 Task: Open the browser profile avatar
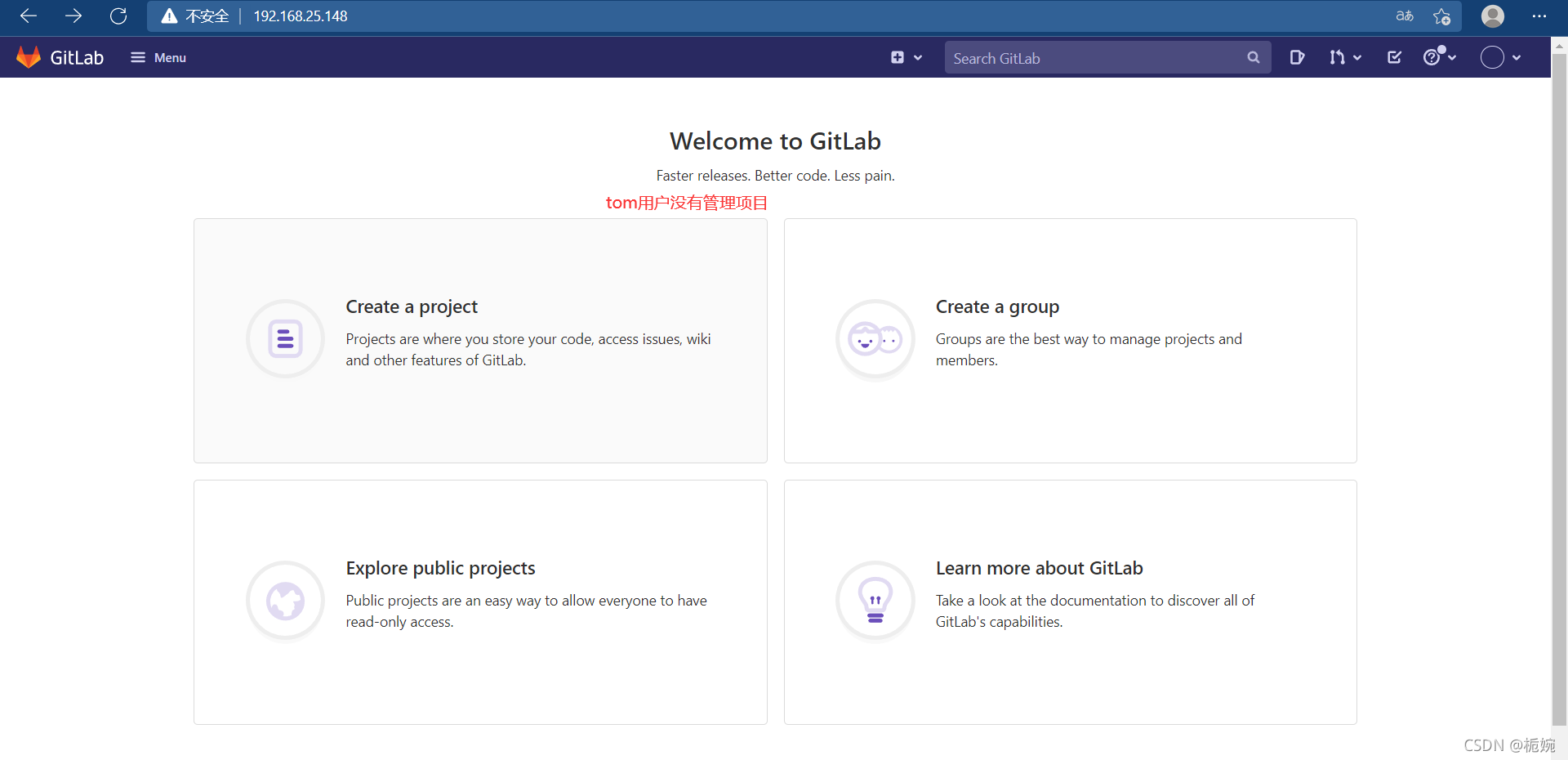(1493, 16)
